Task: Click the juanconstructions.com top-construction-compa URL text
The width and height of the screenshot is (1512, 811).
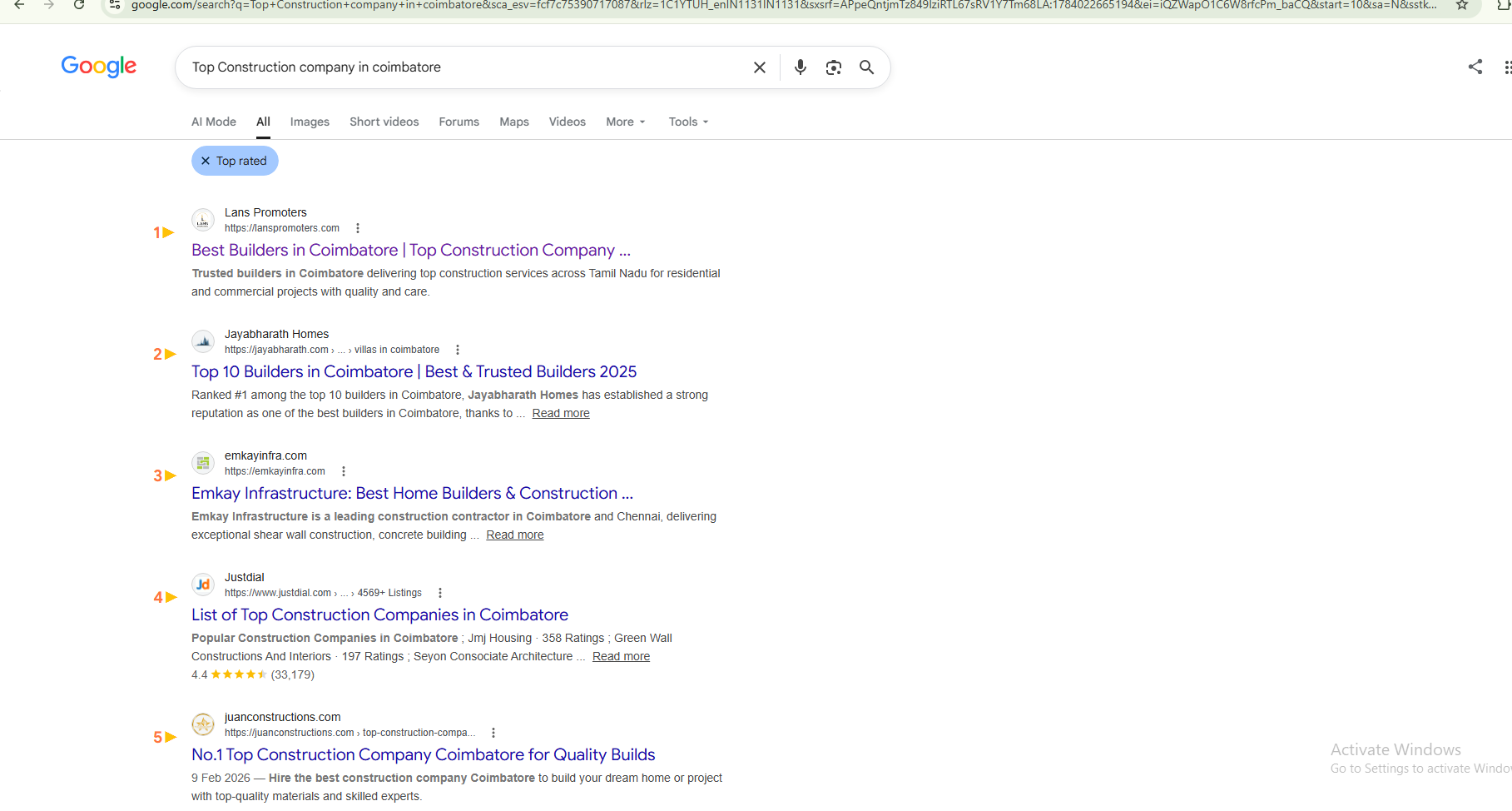Action: pos(350,733)
